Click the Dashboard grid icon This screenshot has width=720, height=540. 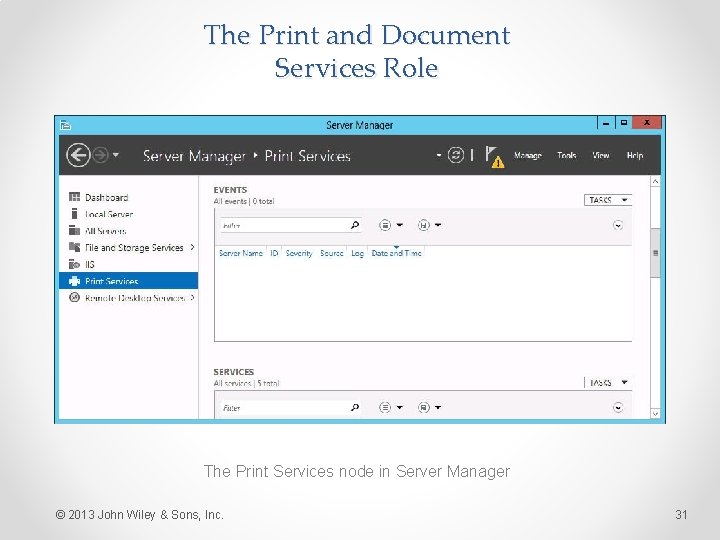74,197
